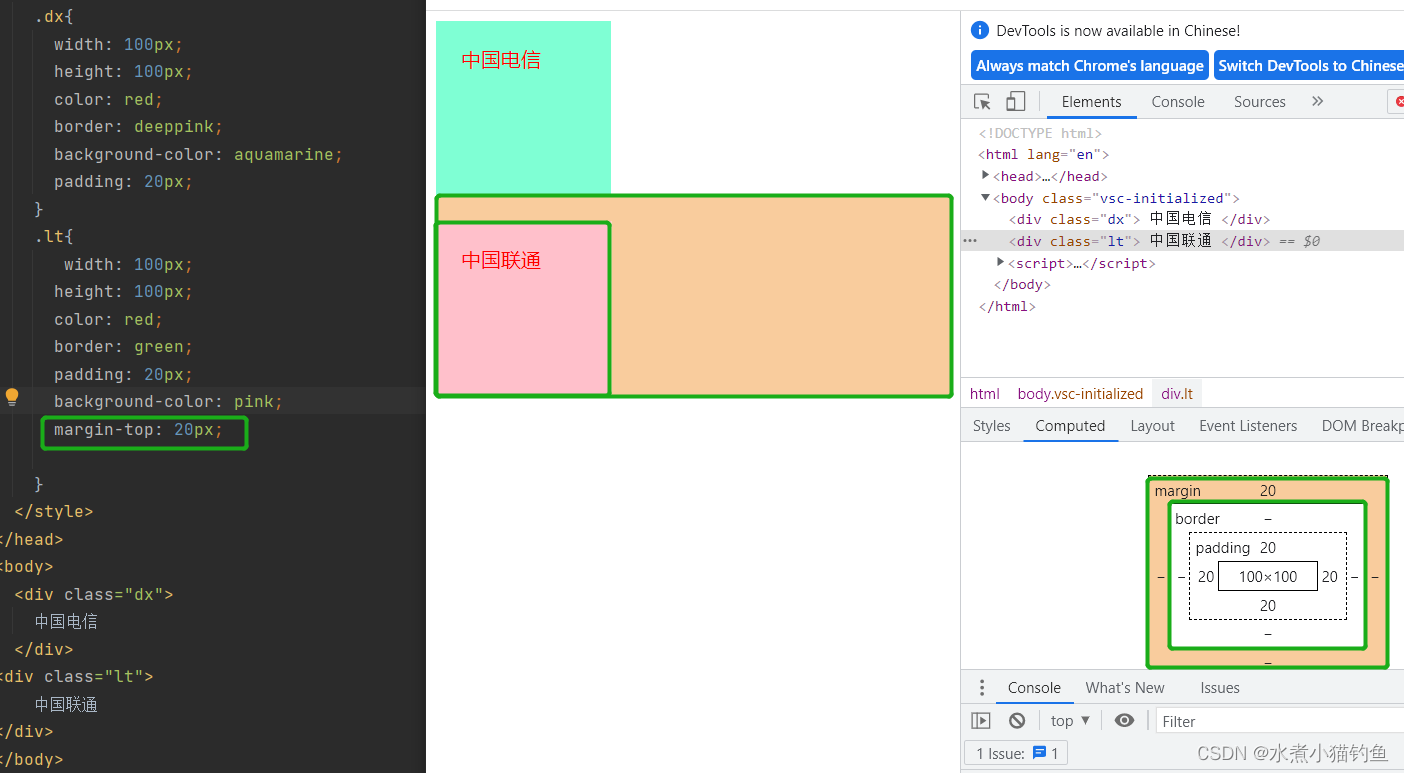1404x773 pixels.
Task: Show more DevTools tabs with the chevrons
Action: tap(1317, 101)
